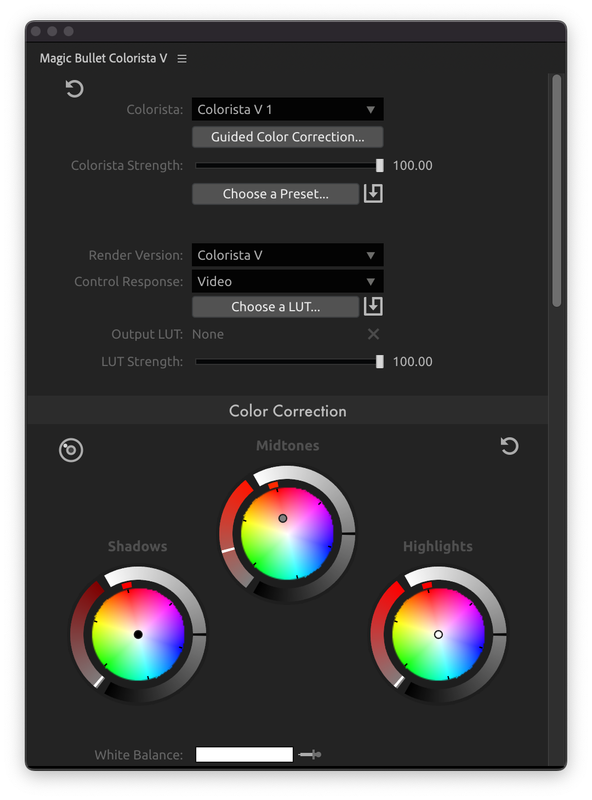The width and height of the screenshot is (592, 800).
Task: Click the Highlights color wheel center point
Action: point(438,634)
